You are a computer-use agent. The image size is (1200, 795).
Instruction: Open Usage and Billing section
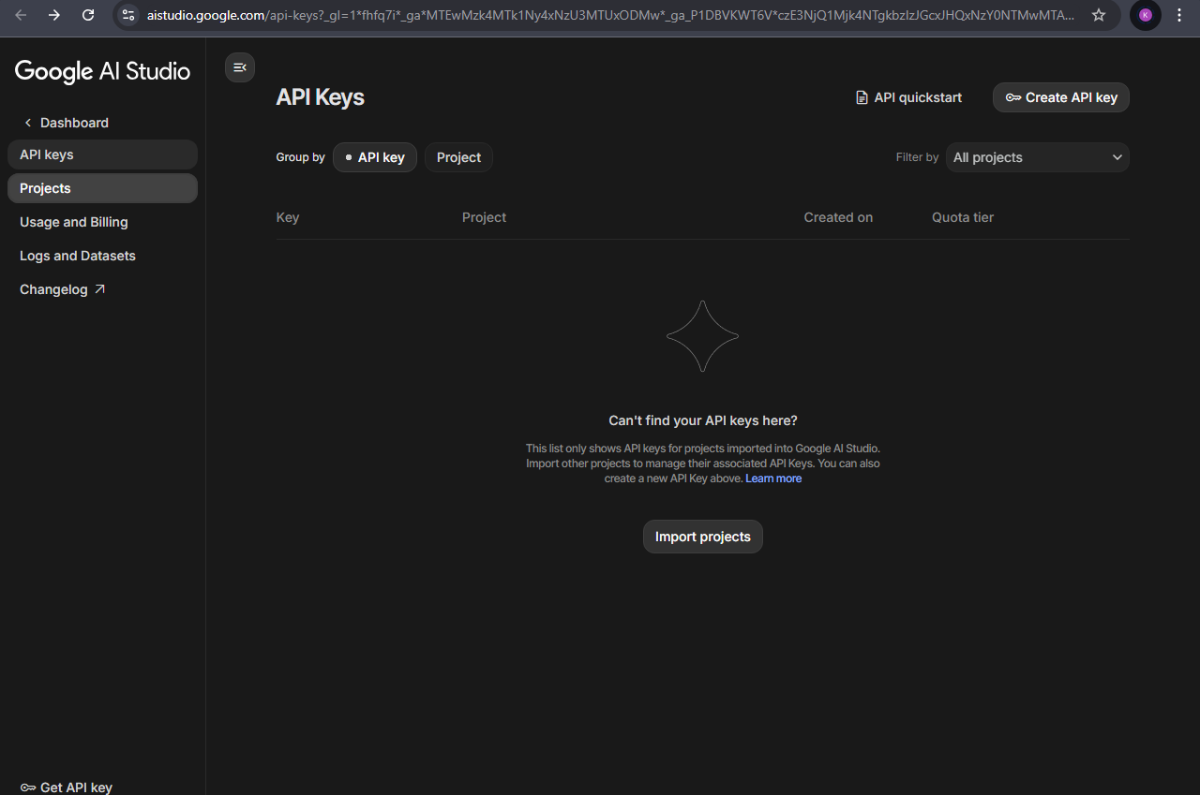pos(74,222)
